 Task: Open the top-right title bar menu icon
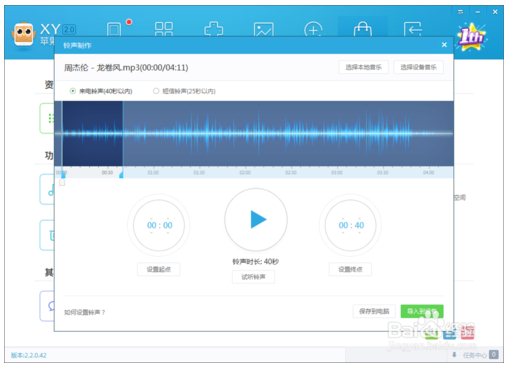tap(460, 12)
